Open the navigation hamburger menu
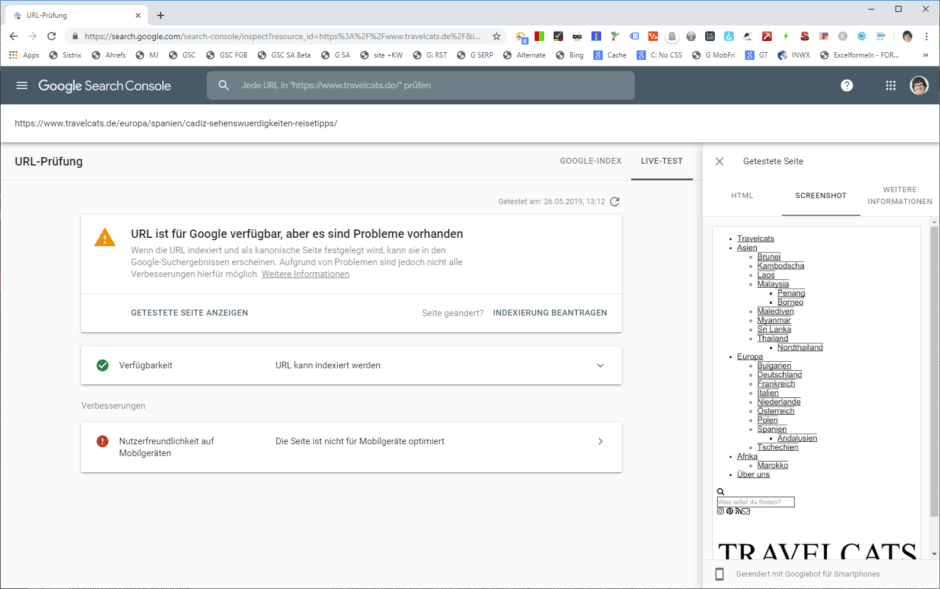Viewport: 940px width, 589px height. 21,86
